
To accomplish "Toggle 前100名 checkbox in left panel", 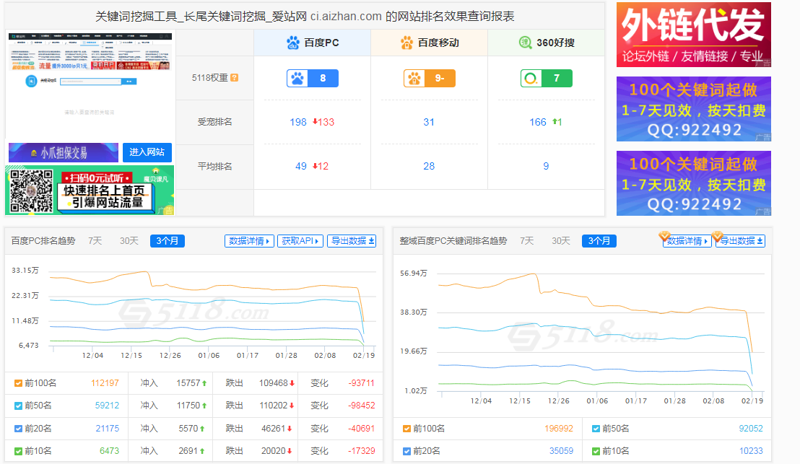I will coord(18,383).
